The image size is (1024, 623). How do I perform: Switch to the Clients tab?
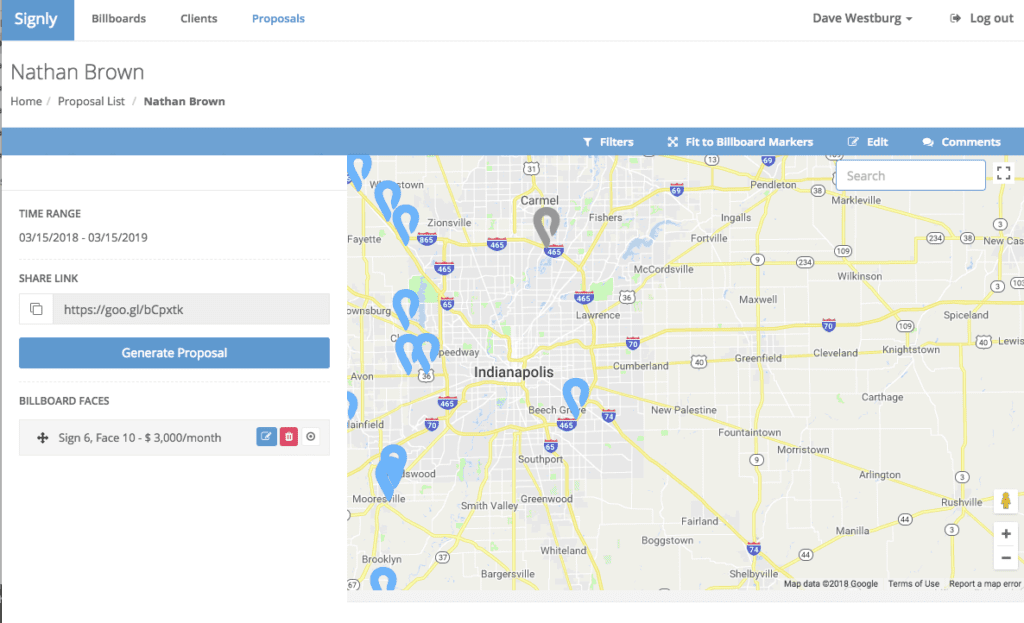pyautogui.click(x=199, y=19)
